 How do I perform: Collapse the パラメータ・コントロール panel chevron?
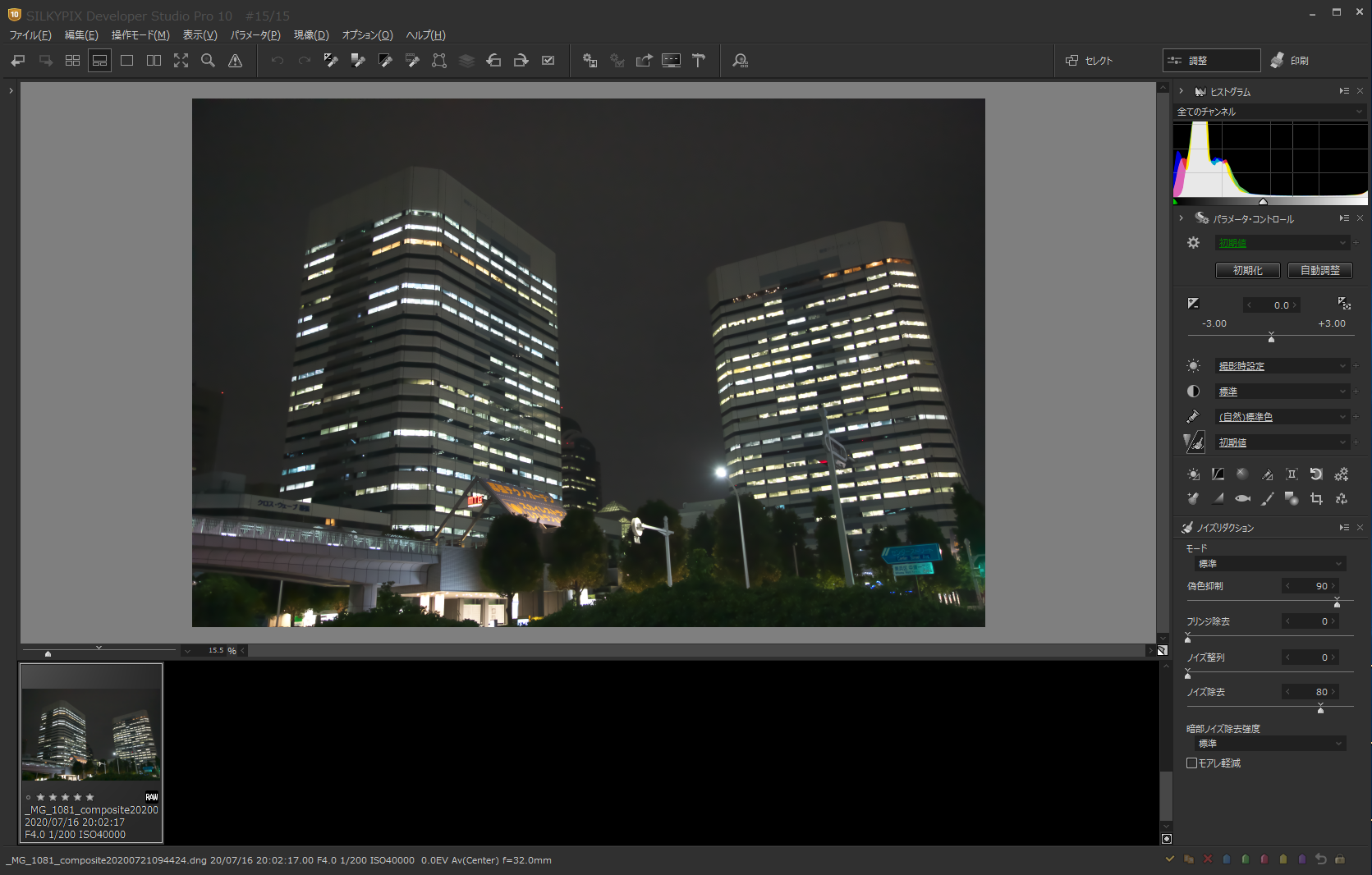pyautogui.click(x=1181, y=218)
